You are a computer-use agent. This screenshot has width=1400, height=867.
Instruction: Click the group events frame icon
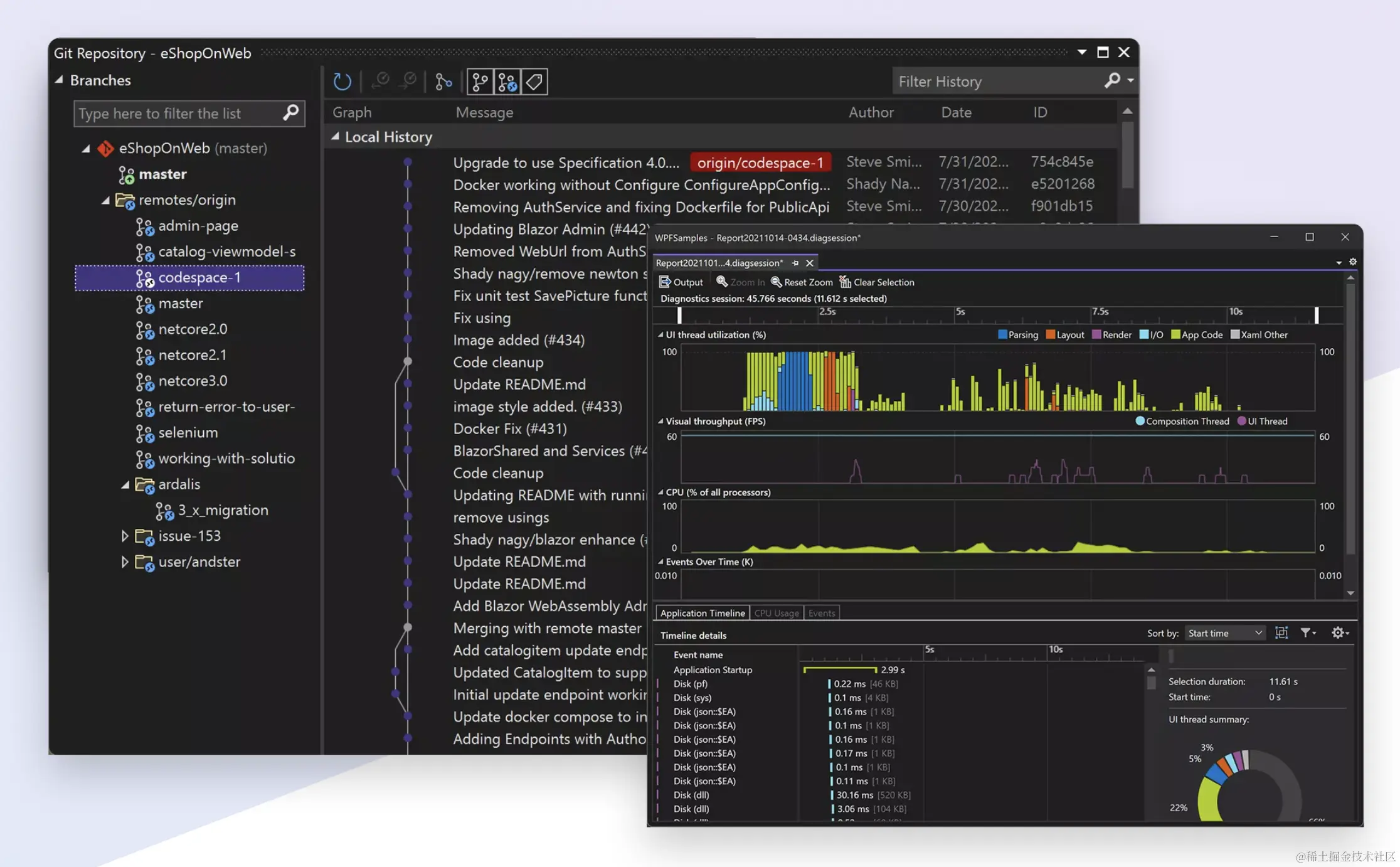click(x=1281, y=633)
